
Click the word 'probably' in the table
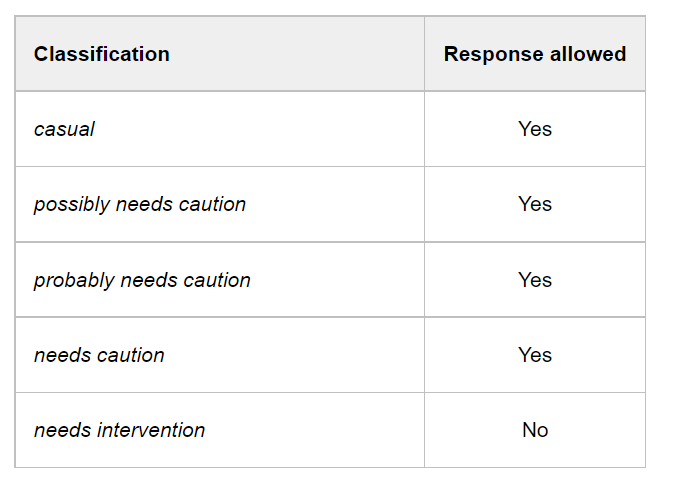pos(73,280)
